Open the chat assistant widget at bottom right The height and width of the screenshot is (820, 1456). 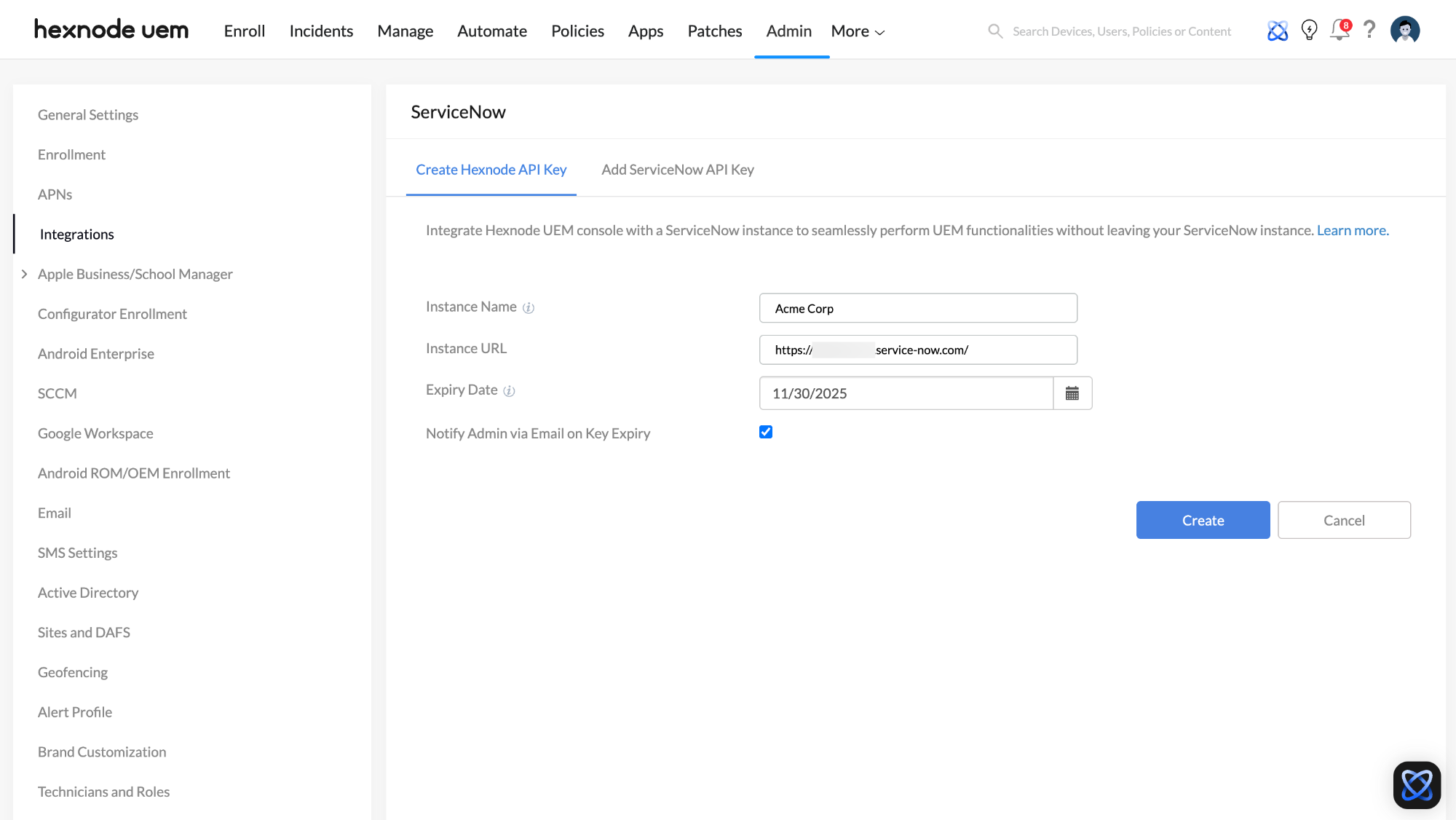tap(1416, 785)
